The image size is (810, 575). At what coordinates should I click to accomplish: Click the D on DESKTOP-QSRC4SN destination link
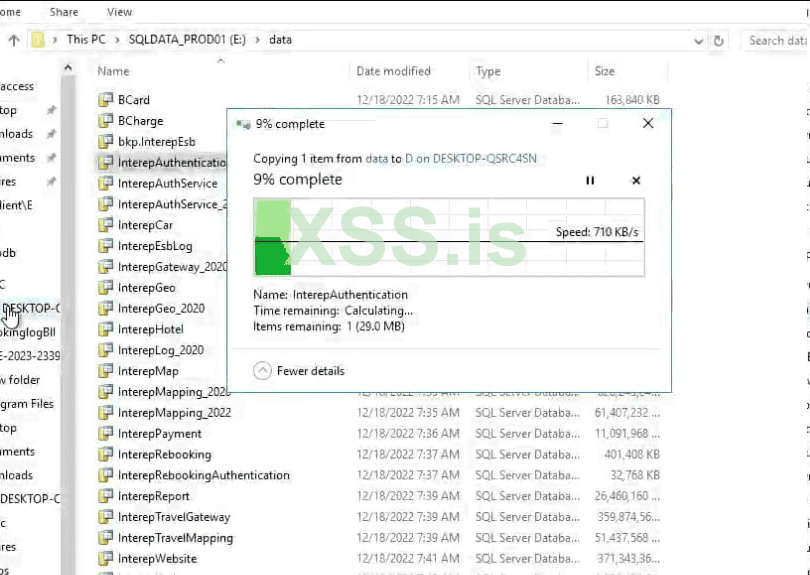pos(471,159)
